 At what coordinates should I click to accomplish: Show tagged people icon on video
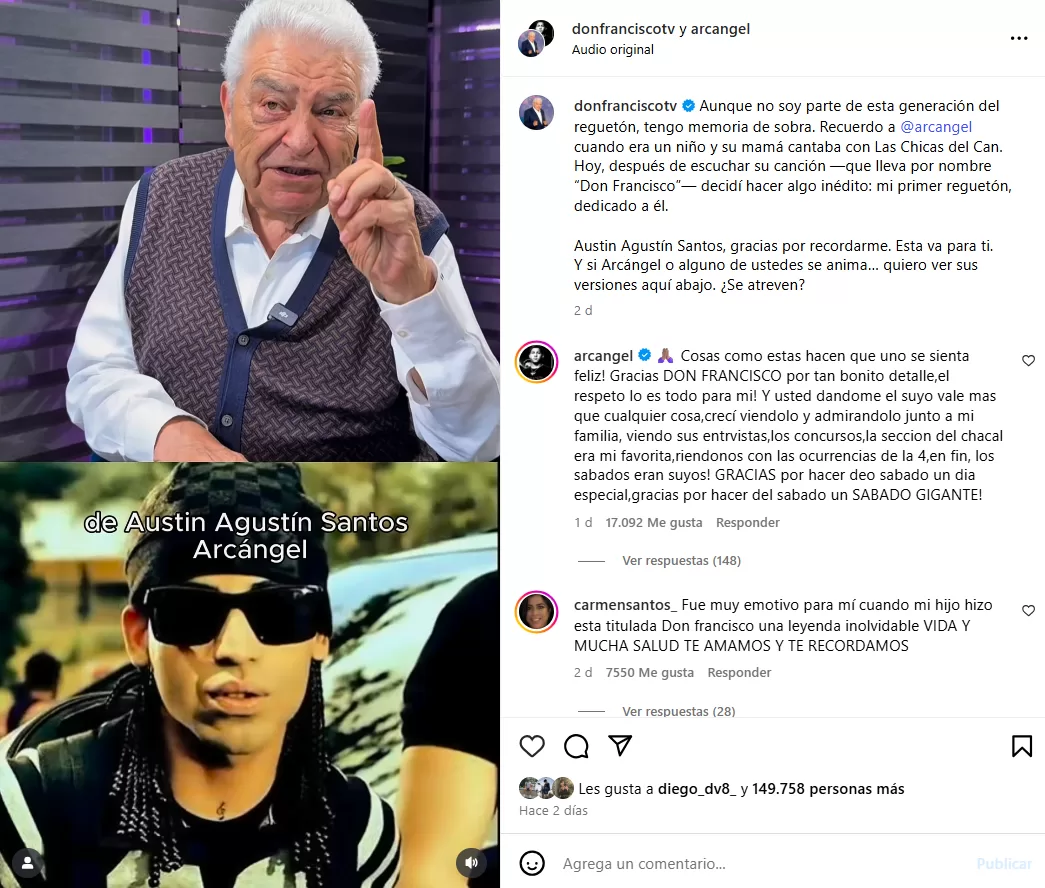27,863
